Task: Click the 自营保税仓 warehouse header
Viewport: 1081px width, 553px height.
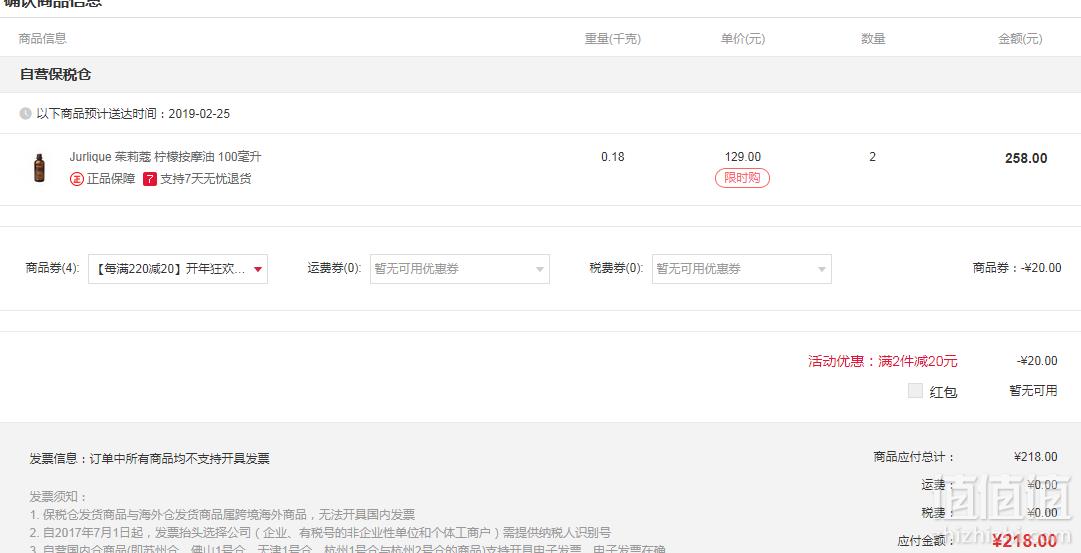Action: [x=55, y=74]
